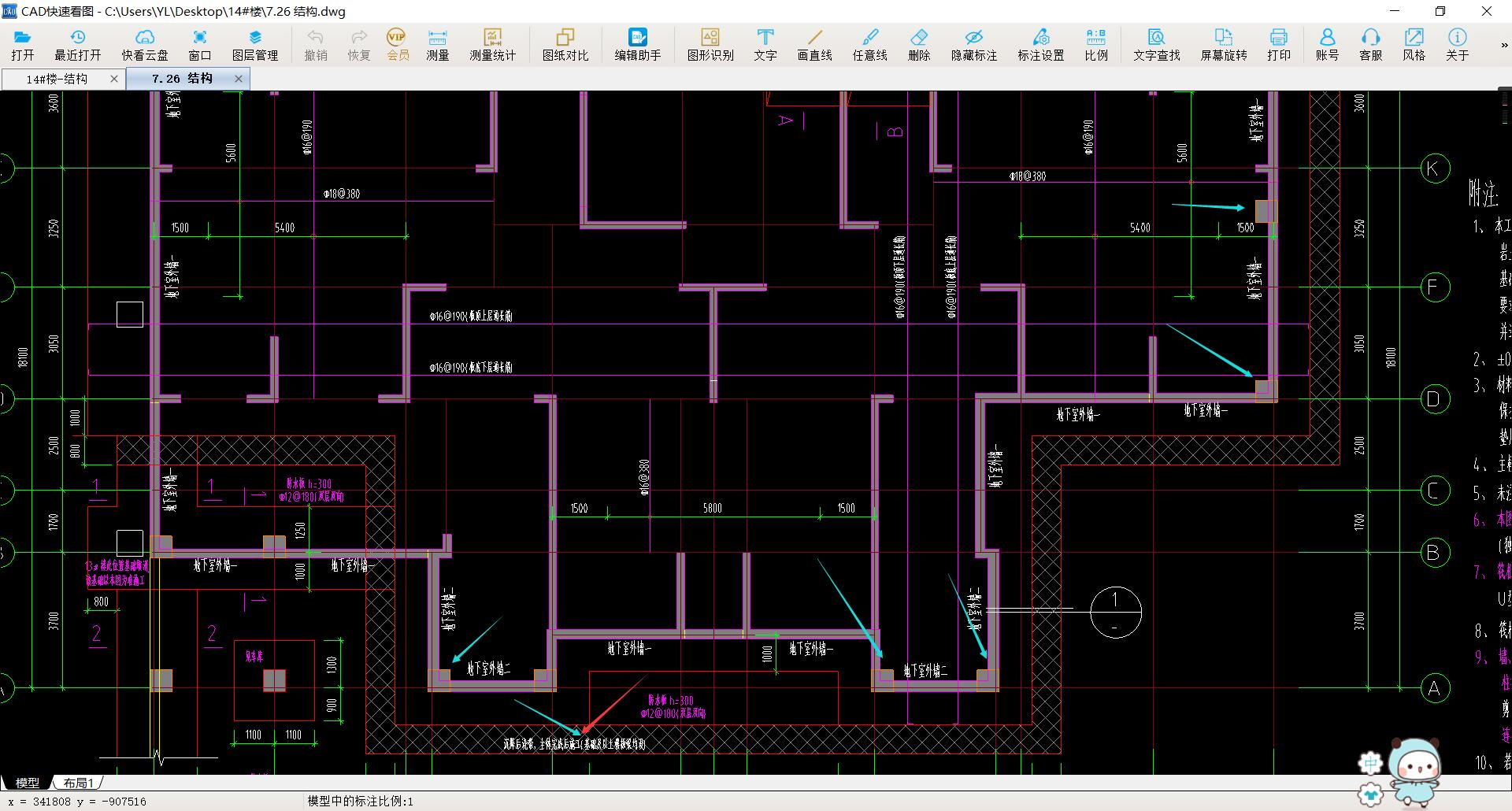The width and height of the screenshot is (1512, 811).
Task: Open the 比例 scale settings
Action: coord(1095,44)
